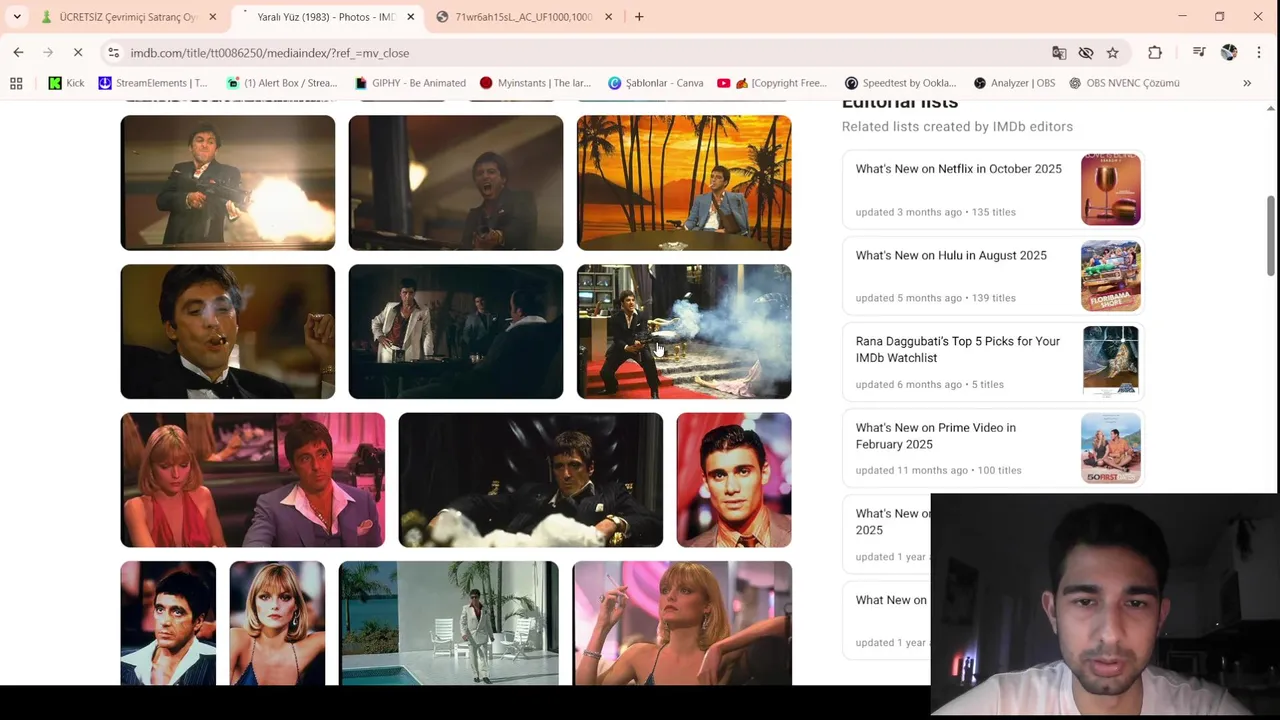
Task: Close the 71wr6ah15sL image tab
Action: (610, 17)
